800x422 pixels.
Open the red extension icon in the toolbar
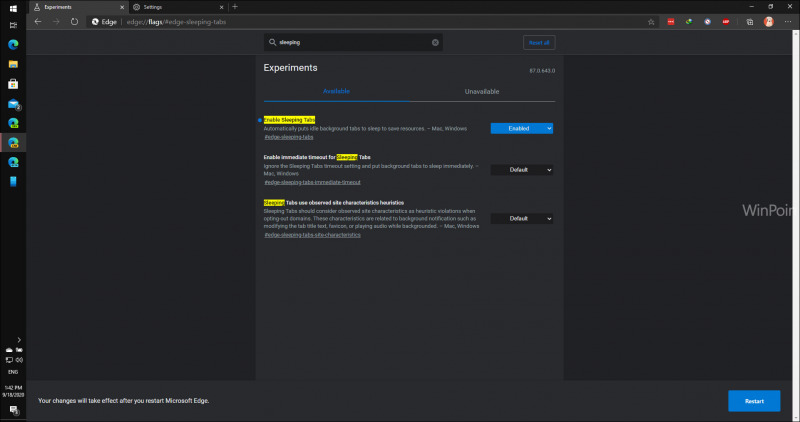point(671,22)
